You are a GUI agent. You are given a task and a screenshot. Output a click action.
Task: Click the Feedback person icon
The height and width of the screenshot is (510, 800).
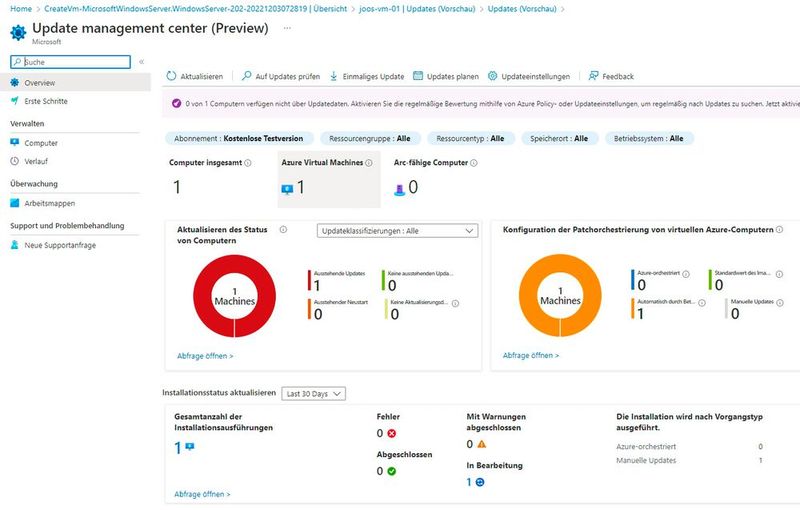(x=593, y=76)
